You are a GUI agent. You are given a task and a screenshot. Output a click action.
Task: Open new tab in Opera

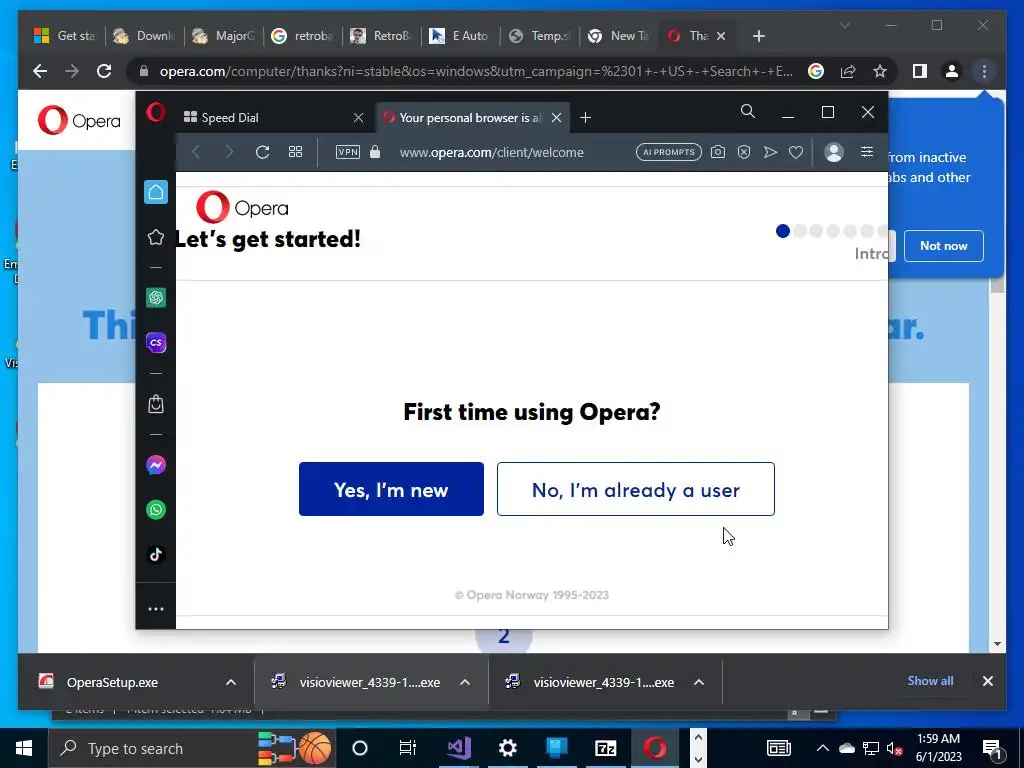click(585, 118)
